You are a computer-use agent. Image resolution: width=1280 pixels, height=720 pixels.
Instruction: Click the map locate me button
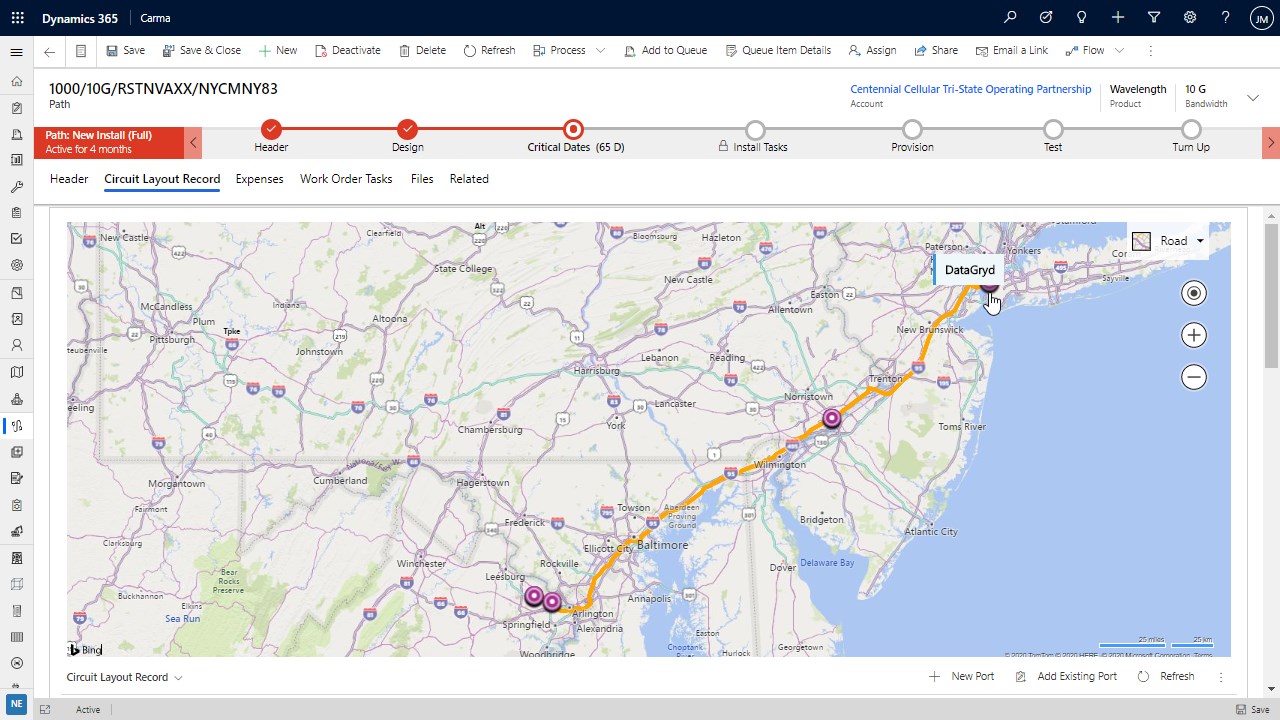click(x=1193, y=293)
